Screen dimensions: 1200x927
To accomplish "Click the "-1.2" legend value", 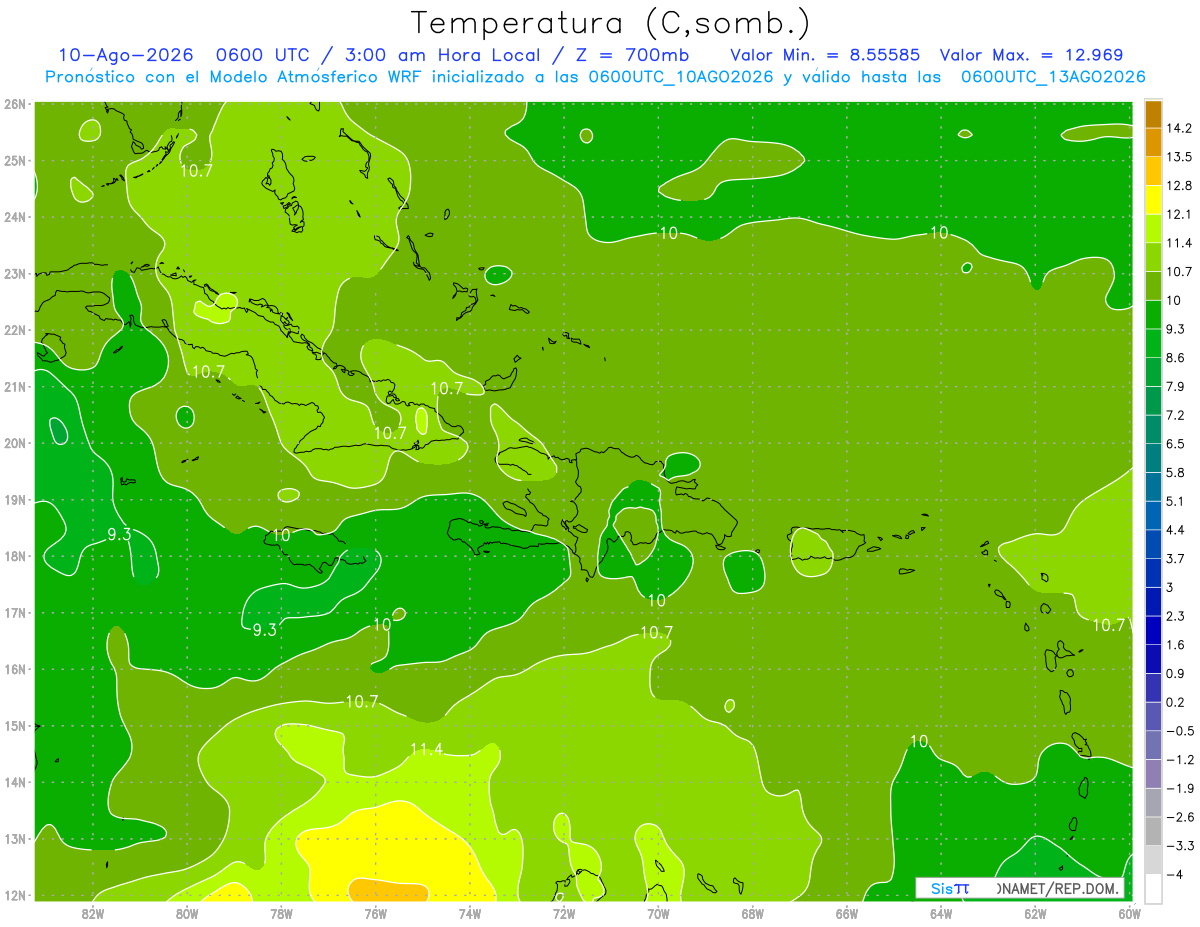I will pos(1182,759).
